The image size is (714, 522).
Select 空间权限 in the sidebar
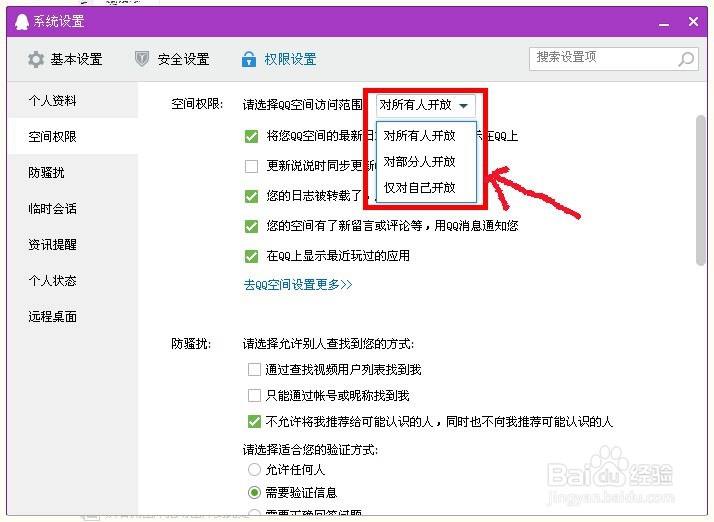73,136
